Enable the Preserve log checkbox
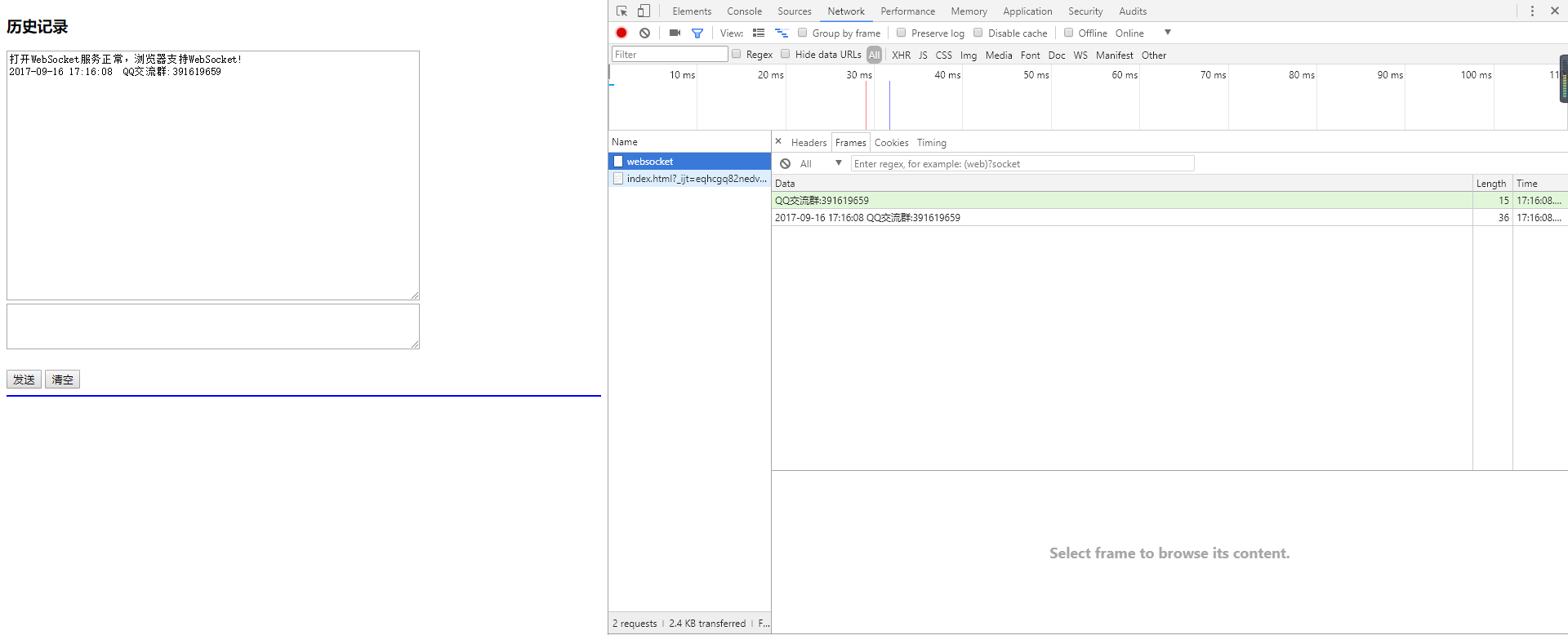The height and width of the screenshot is (635, 1568). tap(902, 33)
